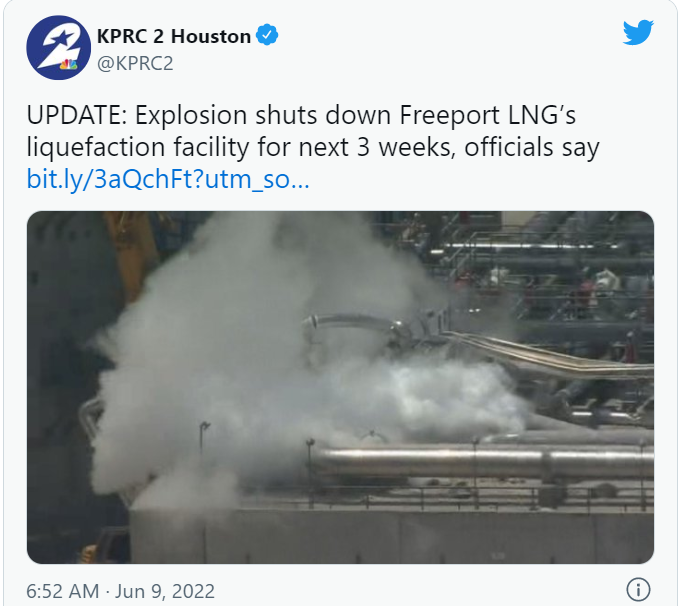Click the blue verified checkmark badge
Image resolution: width=682 pixels, height=606 pixels.
click(x=267, y=35)
